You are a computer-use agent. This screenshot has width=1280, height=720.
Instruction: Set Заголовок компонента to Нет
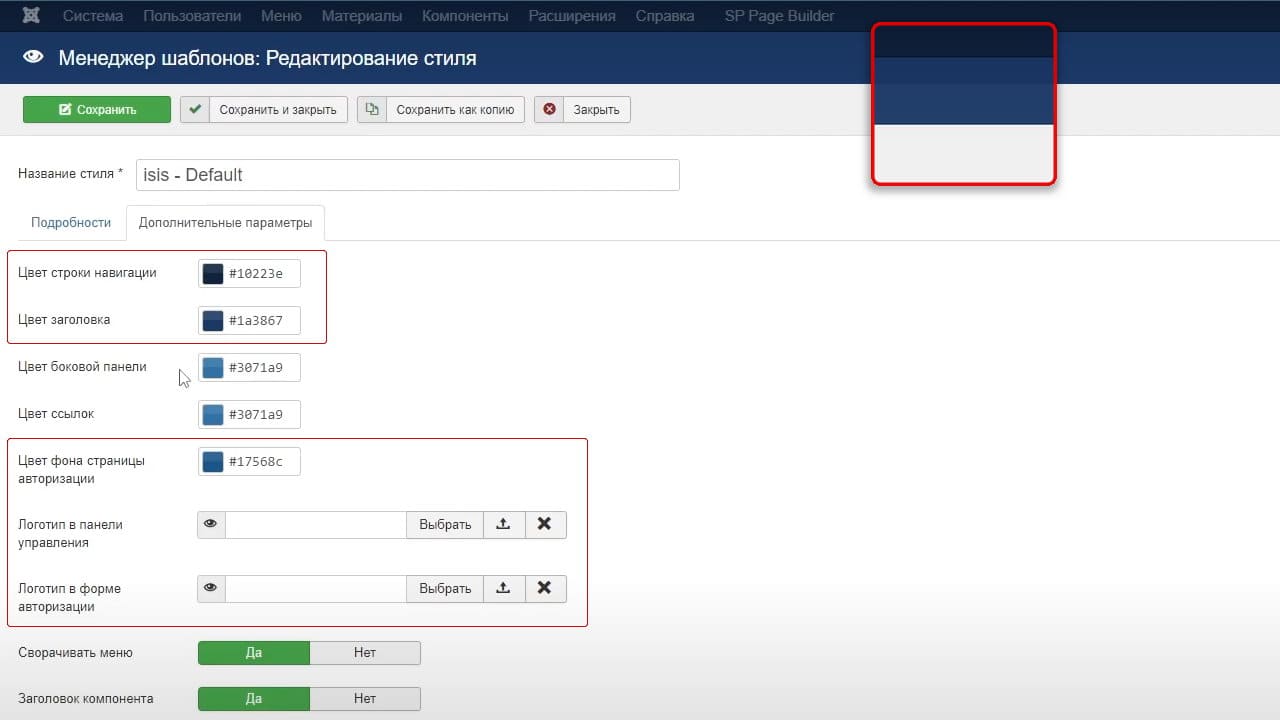365,698
